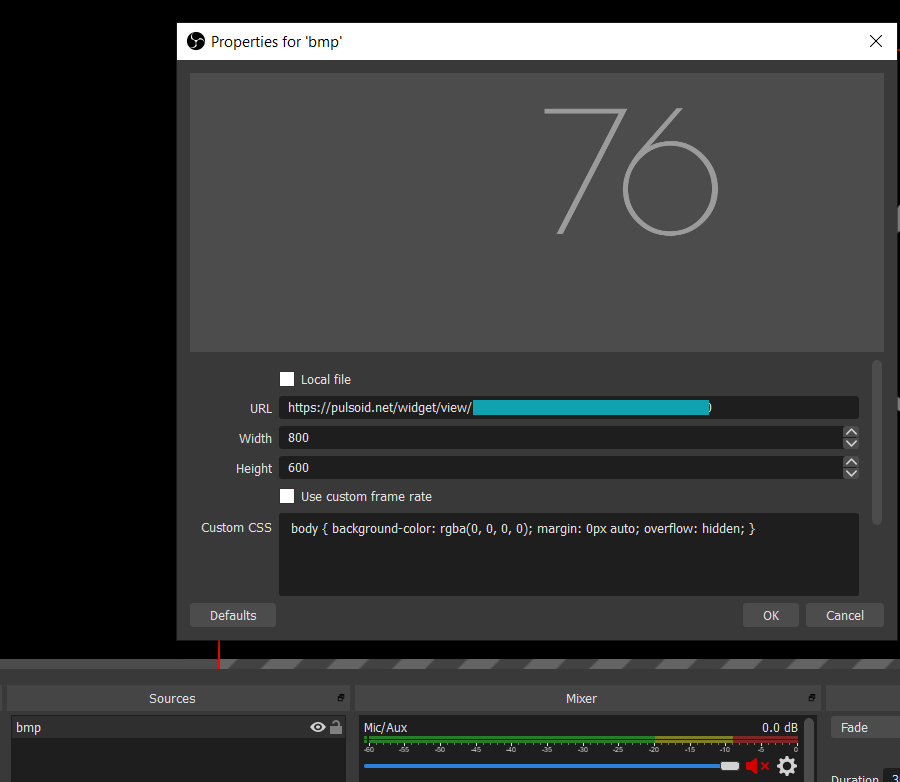The height and width of the screenshot is (782, 900).
Task: Pop out the Mixer dock panel
Action: coord(812,698)
